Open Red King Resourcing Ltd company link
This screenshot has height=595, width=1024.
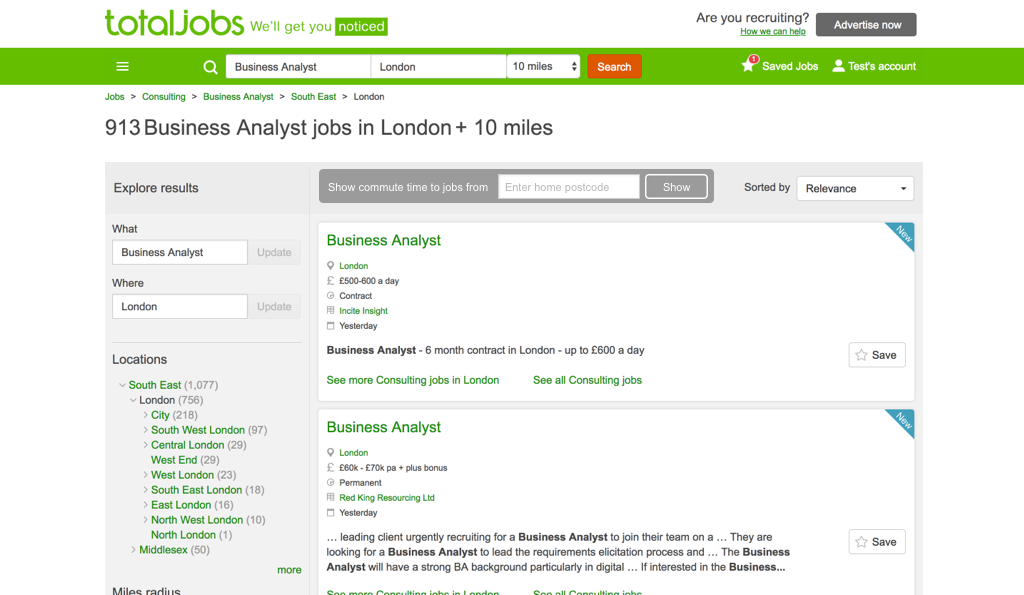coord(387,498)
